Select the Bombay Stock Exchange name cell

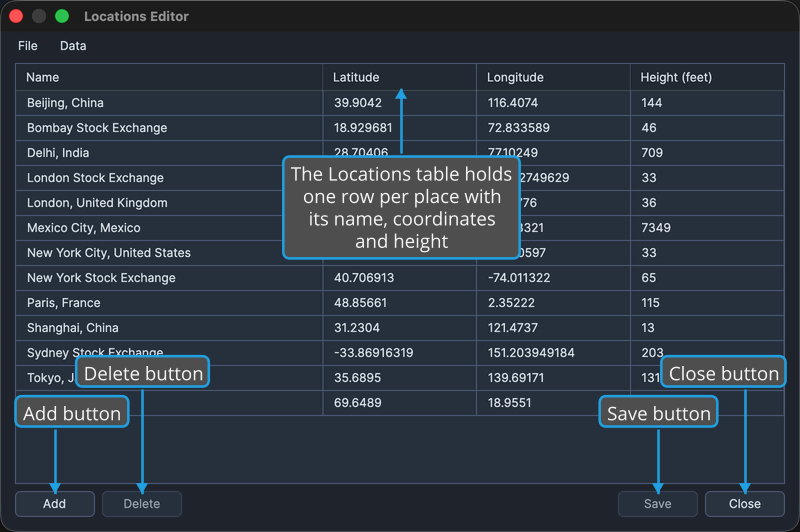click(169, 128)
